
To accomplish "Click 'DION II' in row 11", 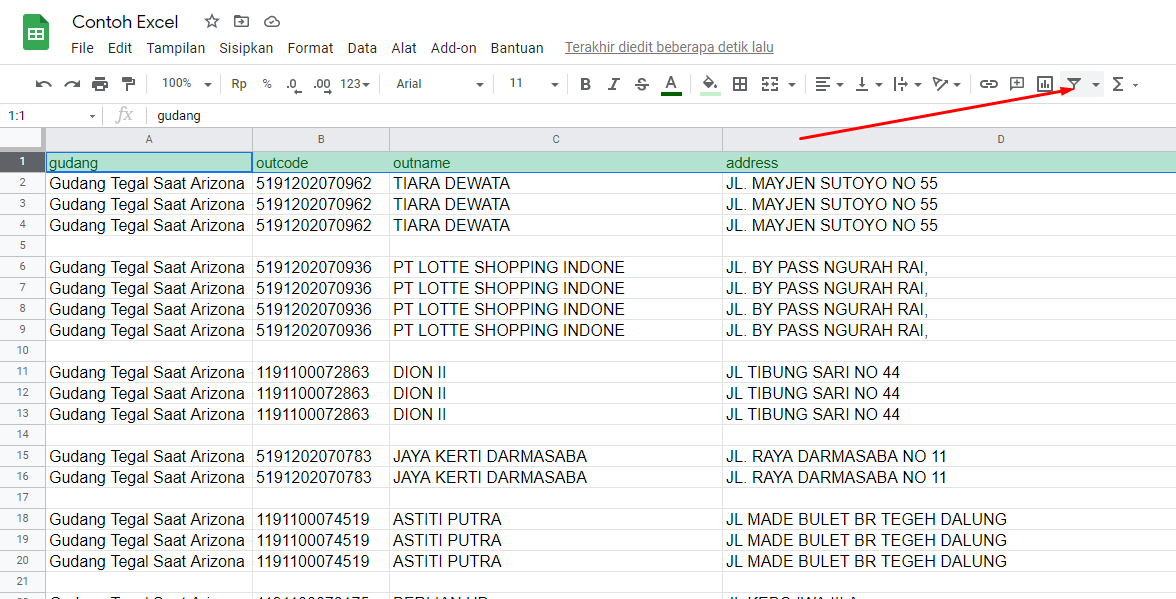I will 420,373.
